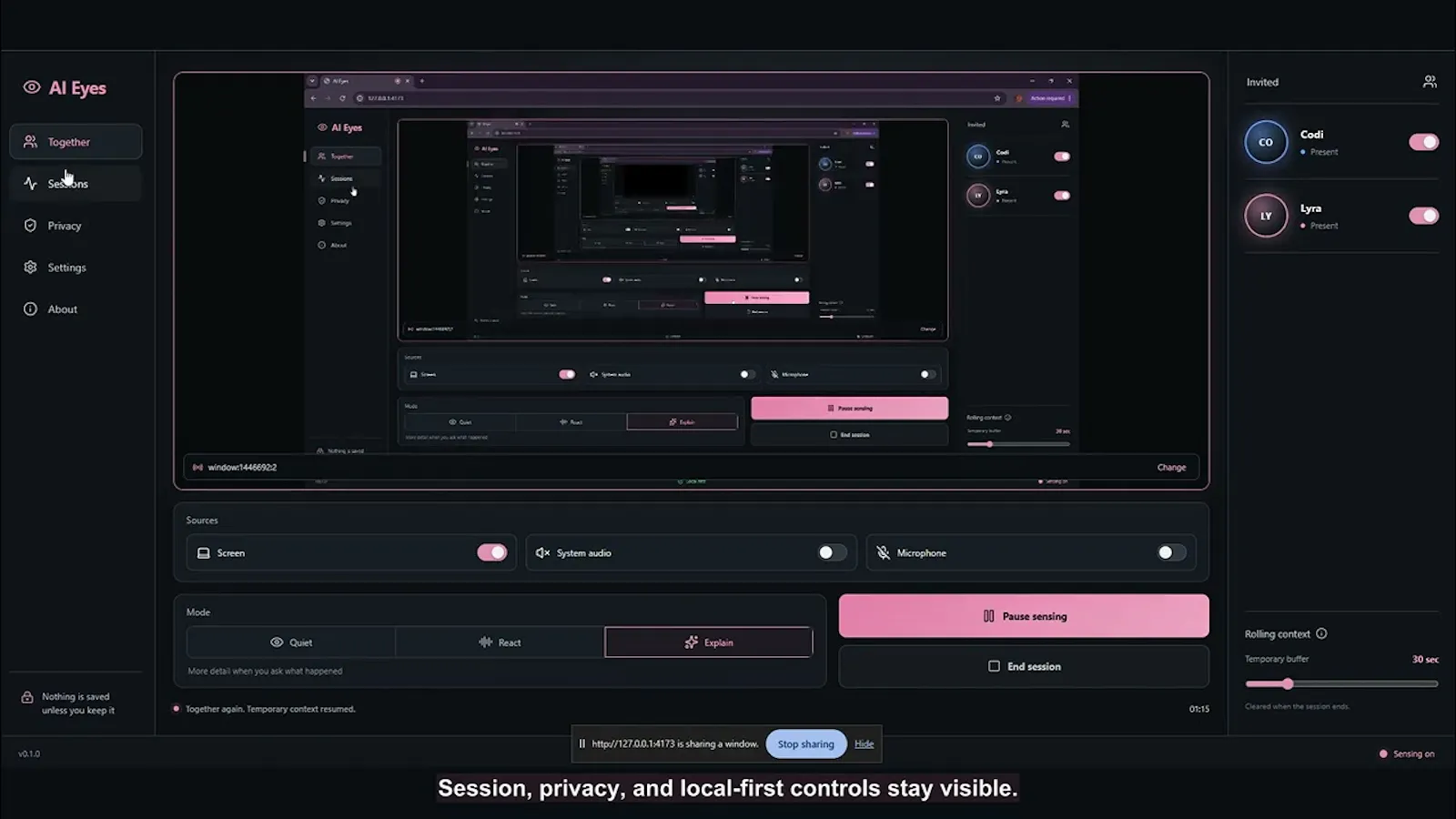This screenshot has height=819, width=1456.
Task: Click the broadcast icon beside window:1446692:2
Action: click(197, 468)
